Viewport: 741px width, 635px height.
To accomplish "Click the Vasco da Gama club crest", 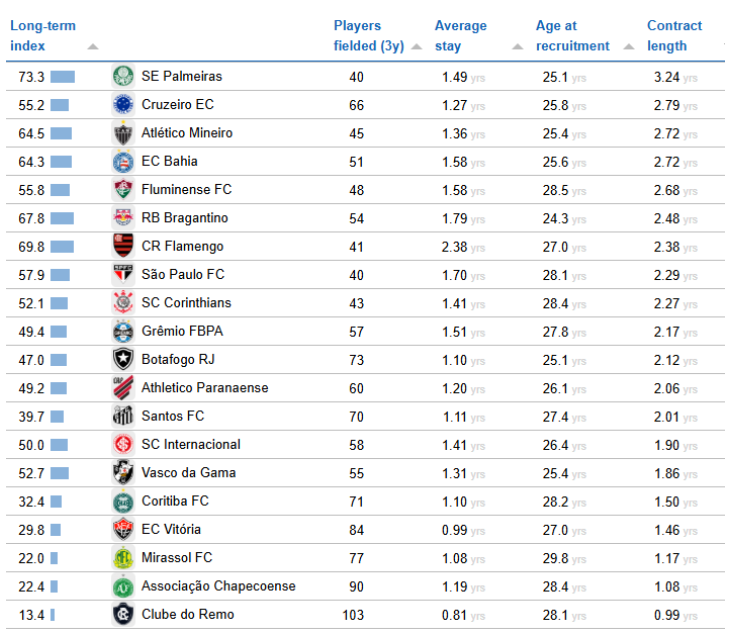I will click(x=123, y=473).
